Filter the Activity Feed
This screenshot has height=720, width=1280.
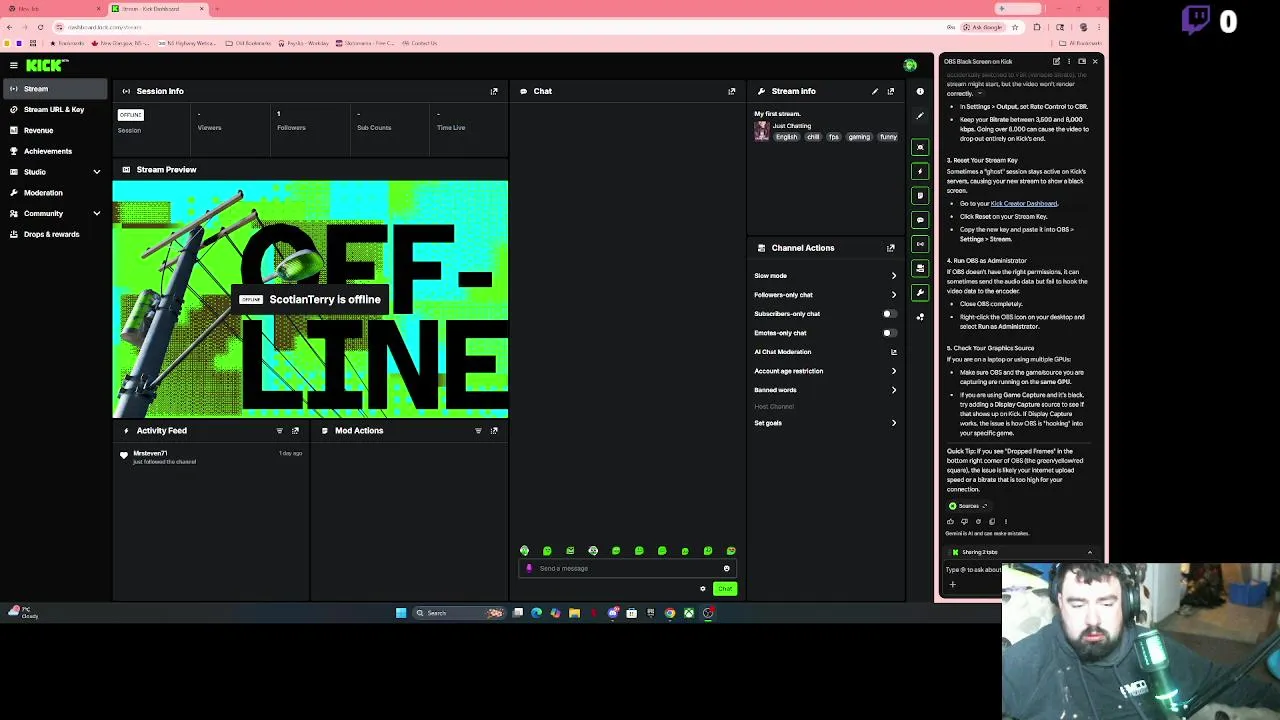[x=279, y=431]
